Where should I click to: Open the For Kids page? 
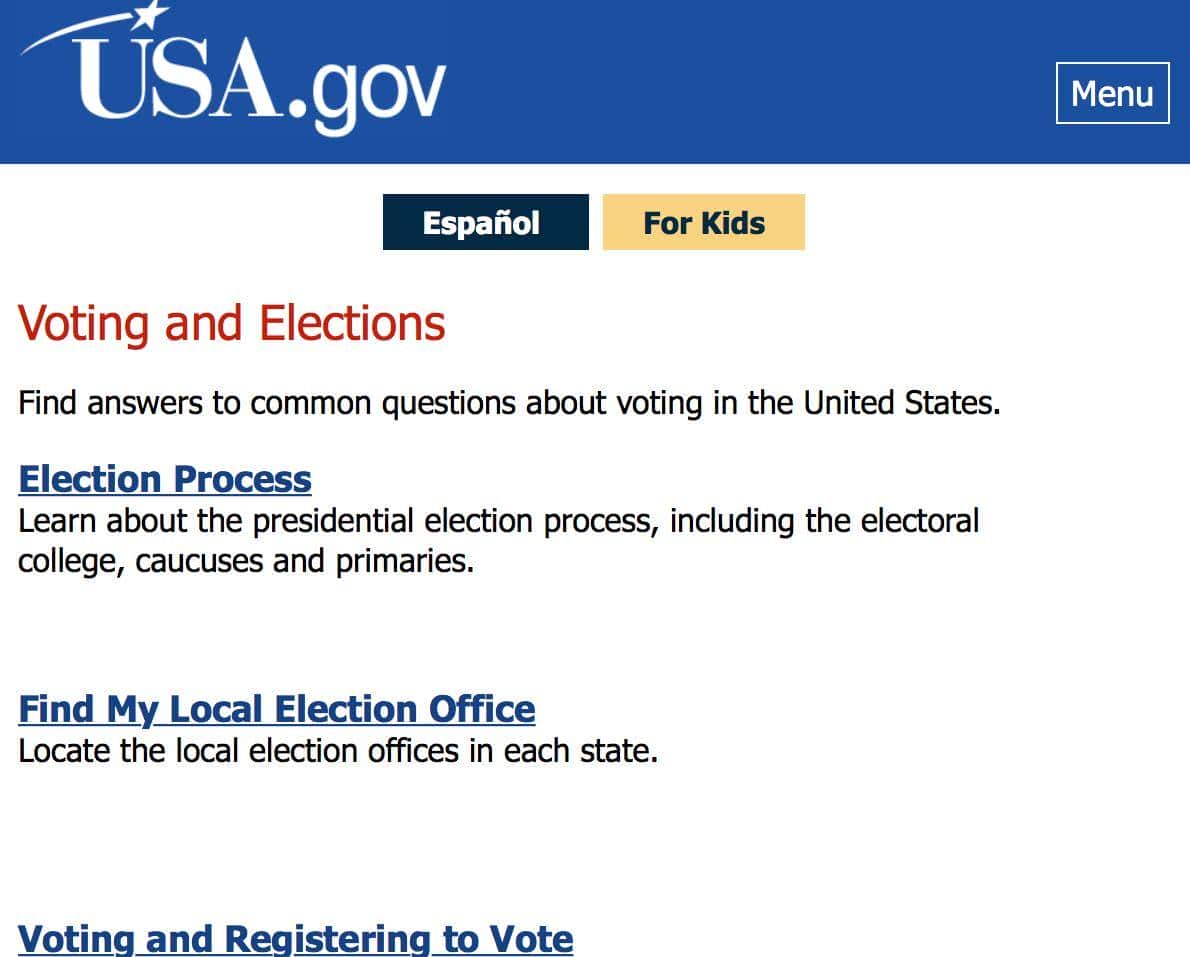tap(703, 222)
